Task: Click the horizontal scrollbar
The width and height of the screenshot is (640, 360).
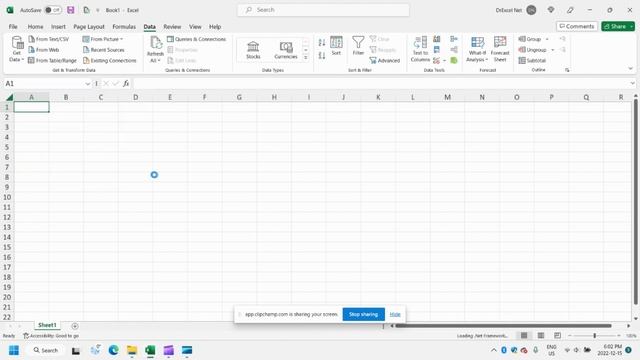Action: (x=504, y=326)
